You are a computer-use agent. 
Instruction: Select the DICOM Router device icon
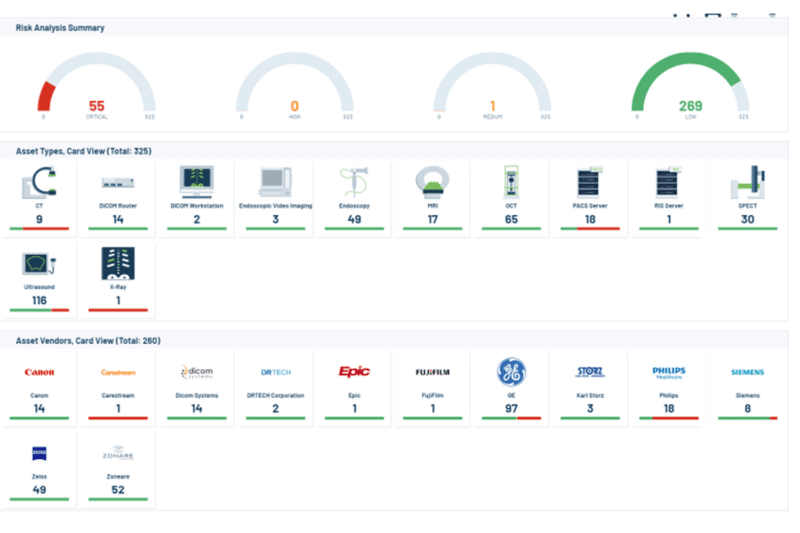coord(118,182)
